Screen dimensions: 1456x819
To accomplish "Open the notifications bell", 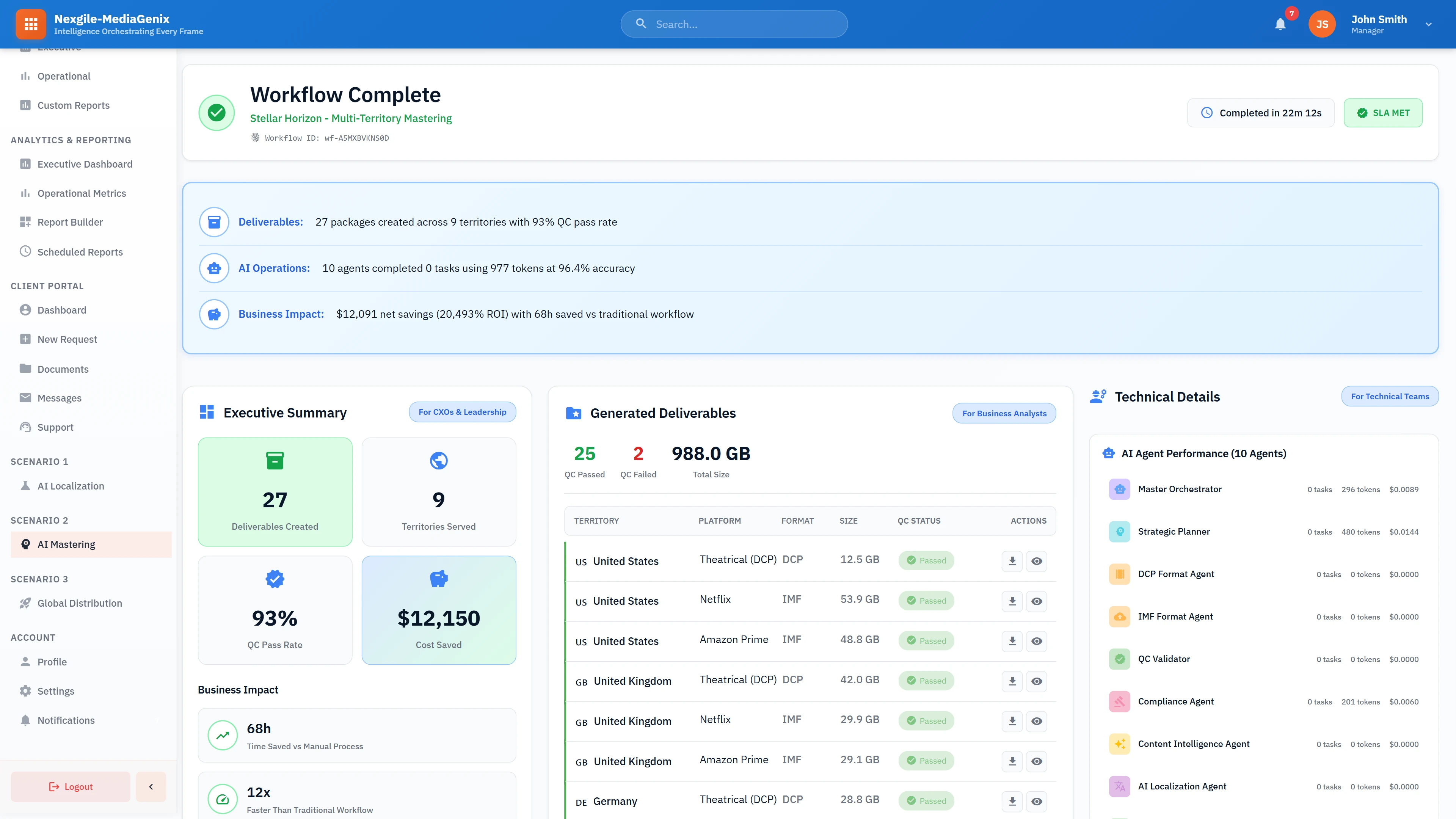I will pyautogui.click(x=1280, y=24).
